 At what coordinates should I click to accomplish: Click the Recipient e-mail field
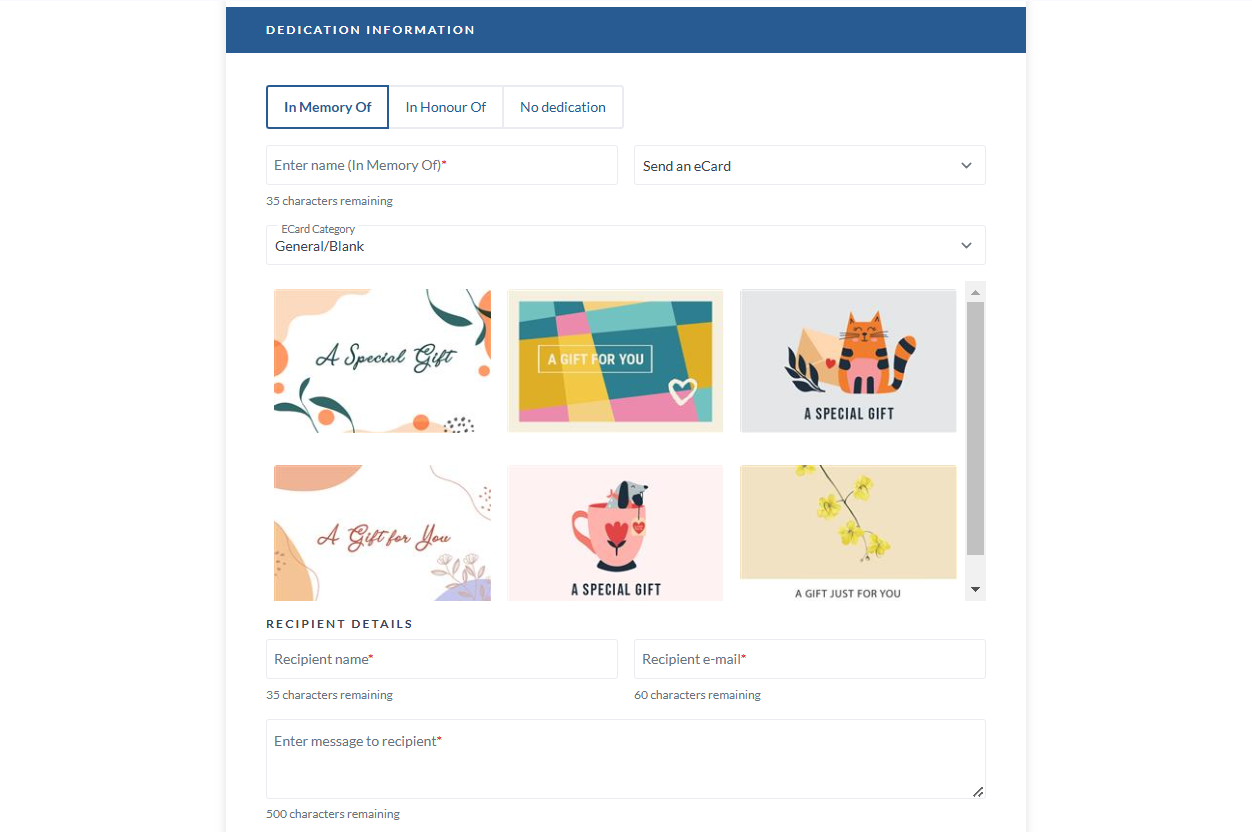click(810, 659)
